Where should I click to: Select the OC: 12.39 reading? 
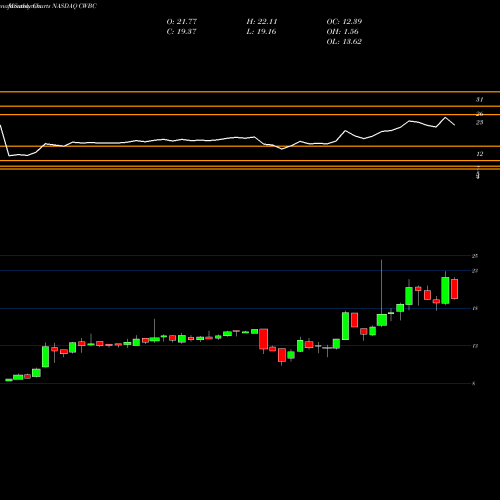[x=344, y=21]
